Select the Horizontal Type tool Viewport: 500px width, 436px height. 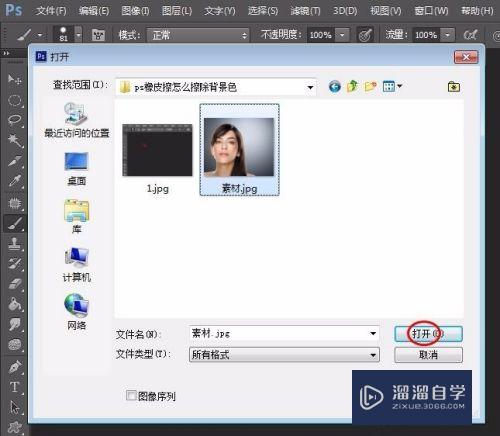pyautogui.click(x=14, y=387)
